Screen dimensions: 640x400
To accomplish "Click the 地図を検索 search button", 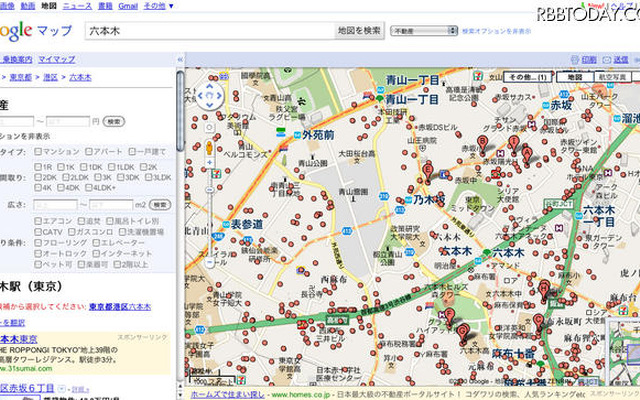I will coord(359,31).
